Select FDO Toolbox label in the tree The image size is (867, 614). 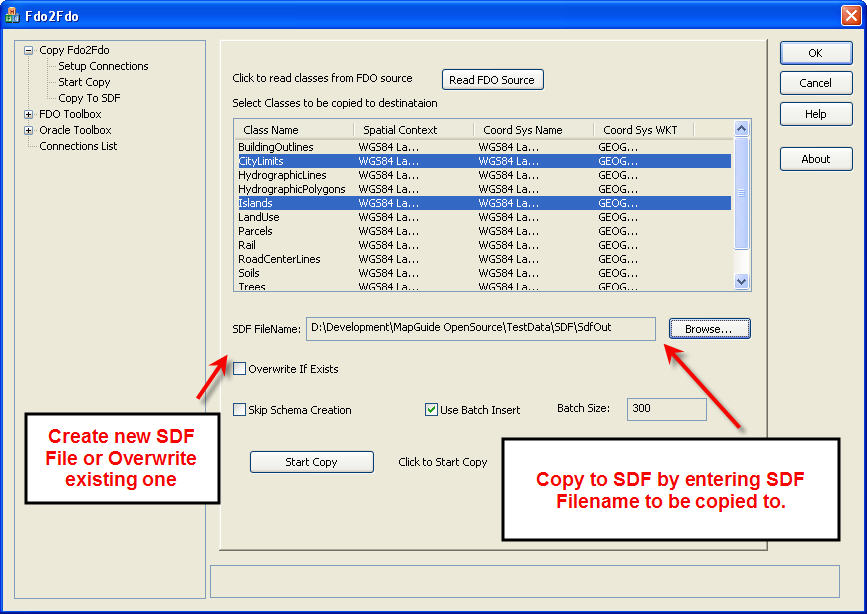click(x=70, y=115)
